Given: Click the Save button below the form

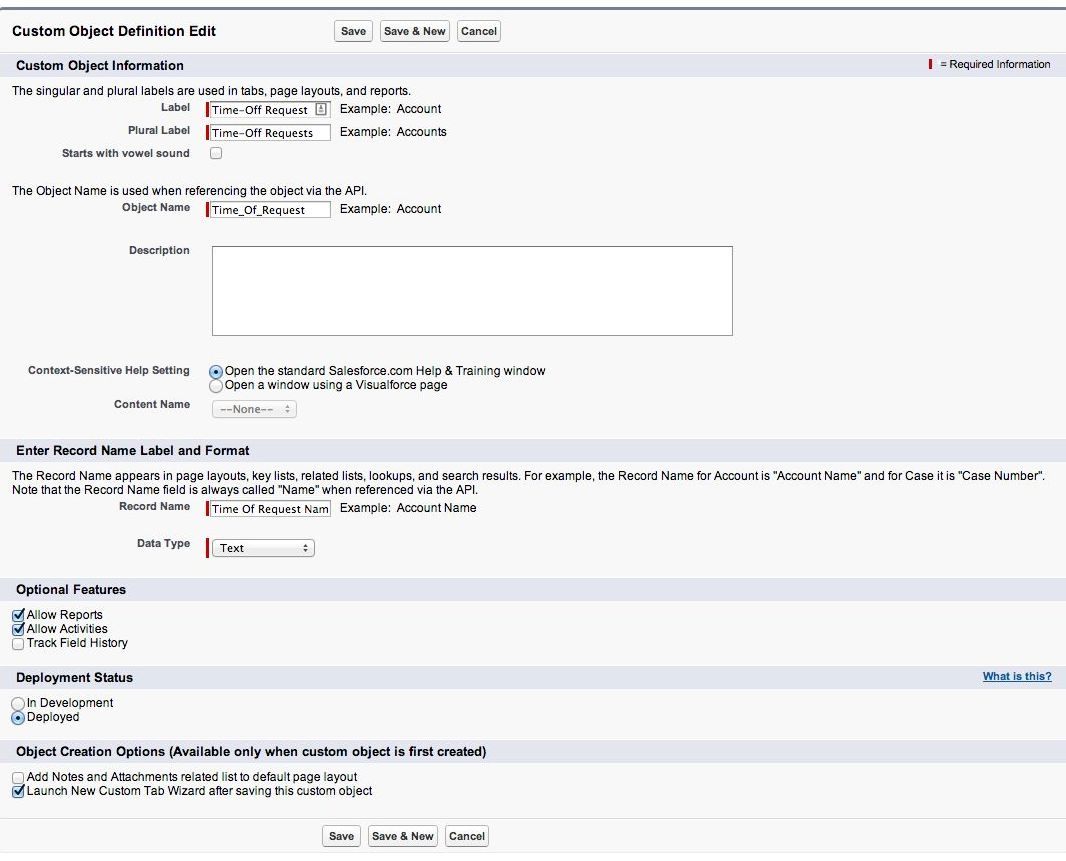Looking at the screenshot, I should [x=341, y=837].
